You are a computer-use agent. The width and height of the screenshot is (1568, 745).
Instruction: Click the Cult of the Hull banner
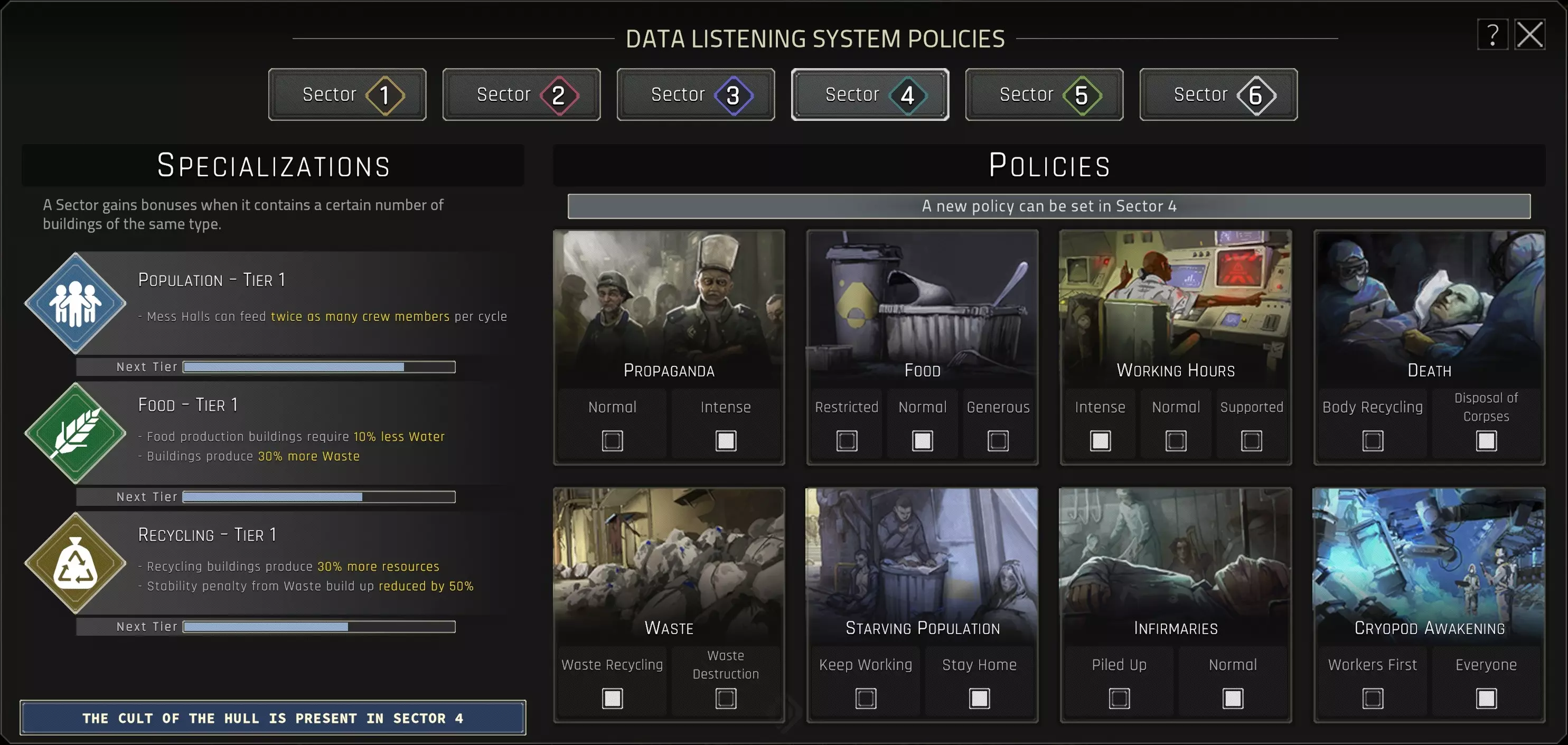tap(273, 718)
